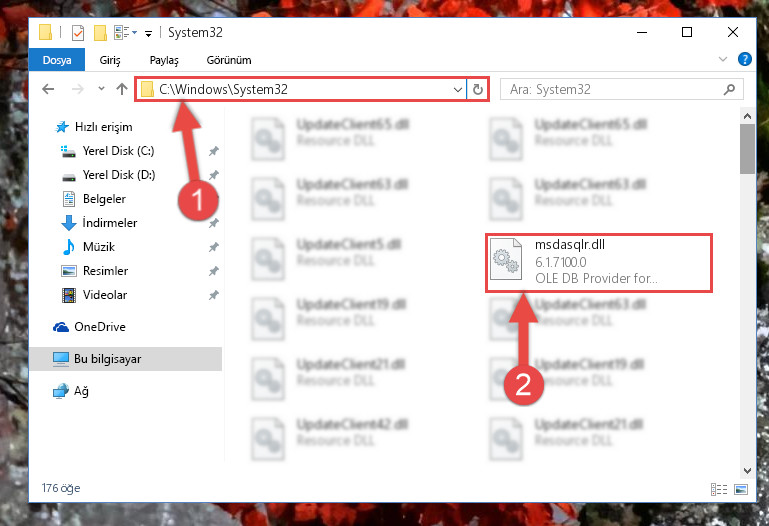769x526 pixels.
Task: Go up one folder level
Action: [122, 89]
